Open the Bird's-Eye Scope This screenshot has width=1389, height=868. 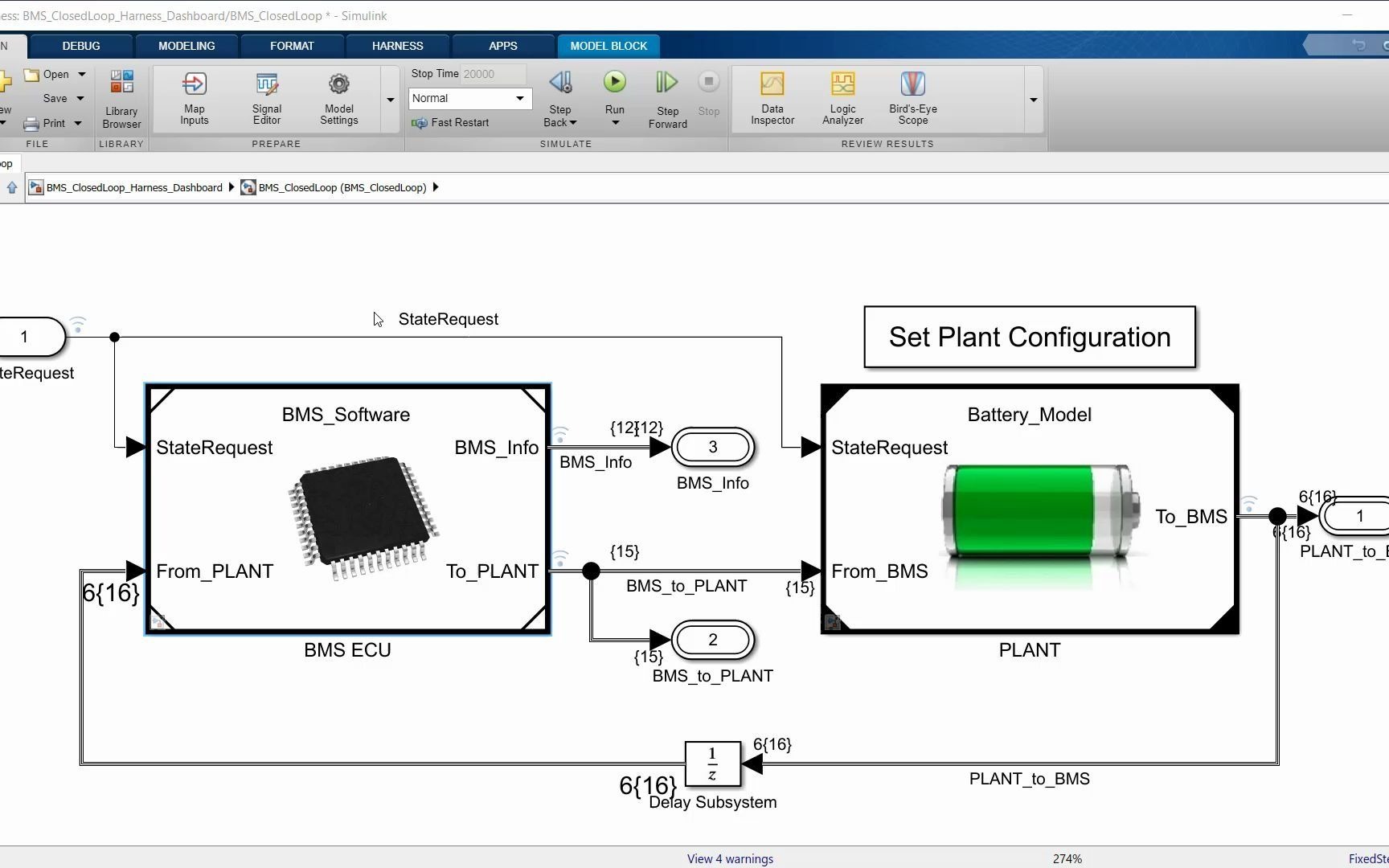tap(912, 96)
